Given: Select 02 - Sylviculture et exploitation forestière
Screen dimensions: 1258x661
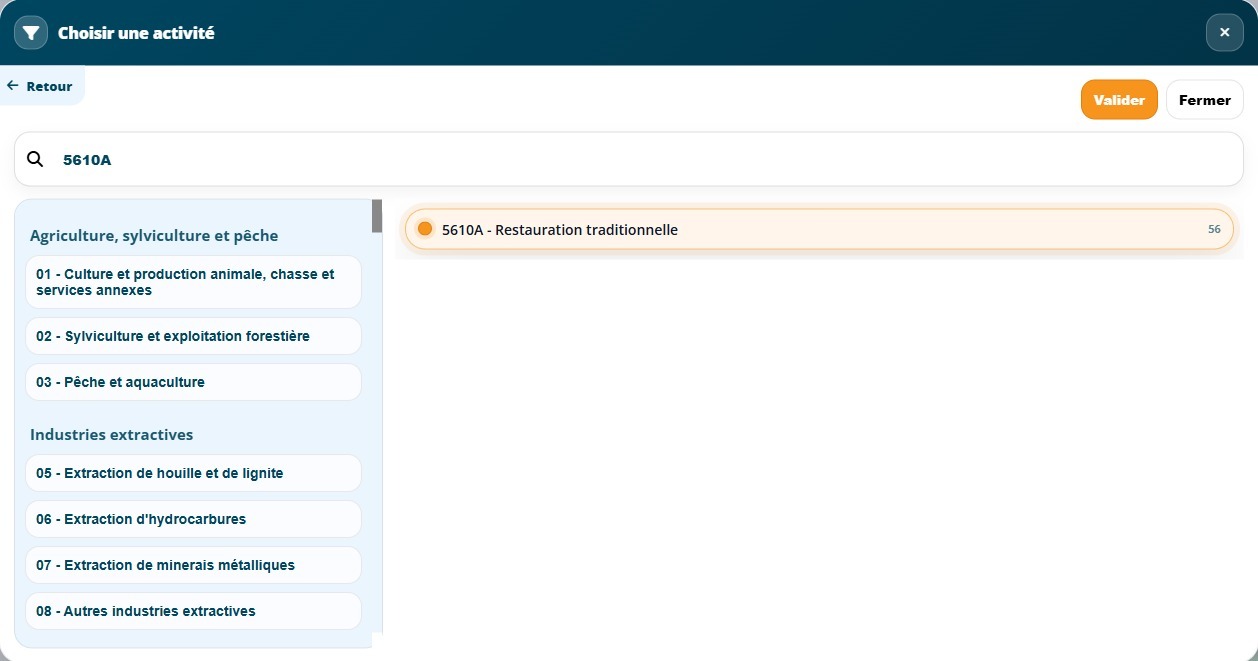Looking at the screenshot, I should [193, 336].
